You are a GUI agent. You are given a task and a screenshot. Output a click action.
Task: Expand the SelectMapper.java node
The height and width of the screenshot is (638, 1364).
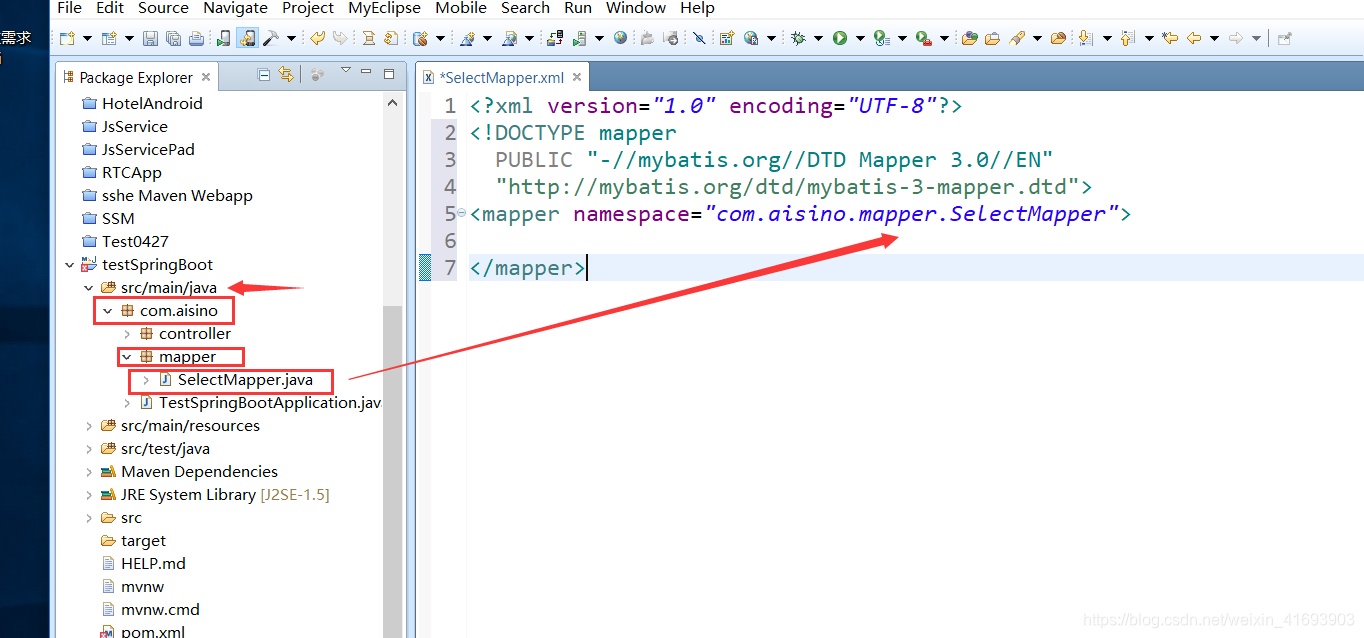tap(145, 380)
